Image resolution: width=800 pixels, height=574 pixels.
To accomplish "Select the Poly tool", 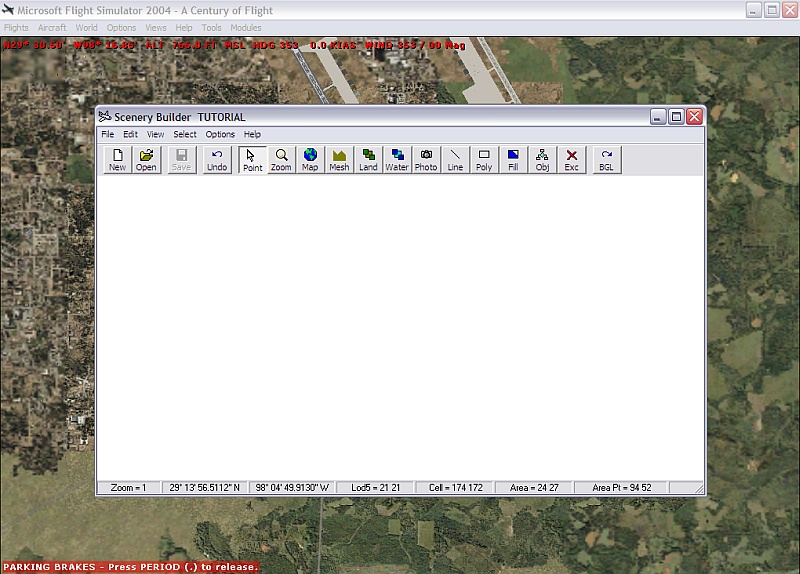I will coord(484,160).
